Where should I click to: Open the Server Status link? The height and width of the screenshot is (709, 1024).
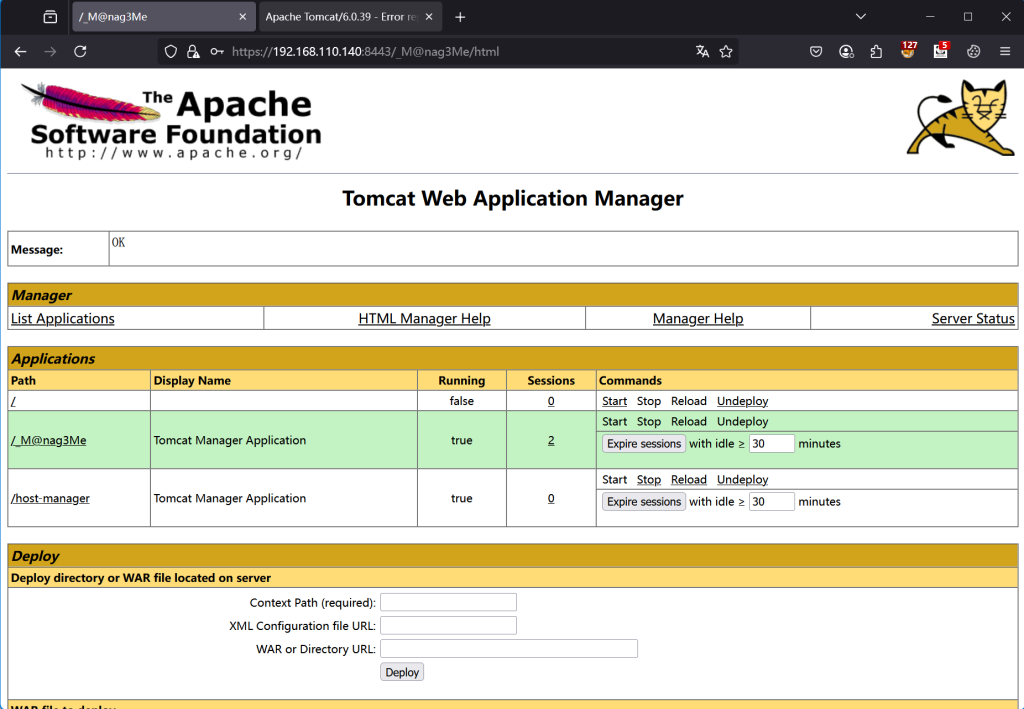click(972, 319)
